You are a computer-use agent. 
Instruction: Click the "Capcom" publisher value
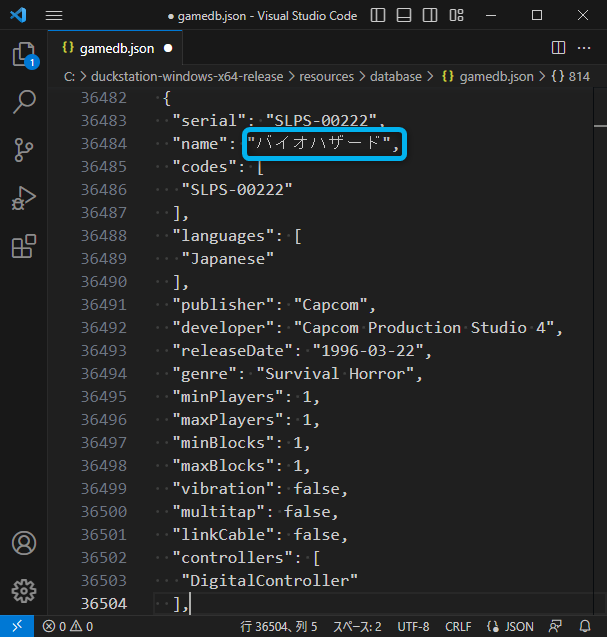click(330, 305)
